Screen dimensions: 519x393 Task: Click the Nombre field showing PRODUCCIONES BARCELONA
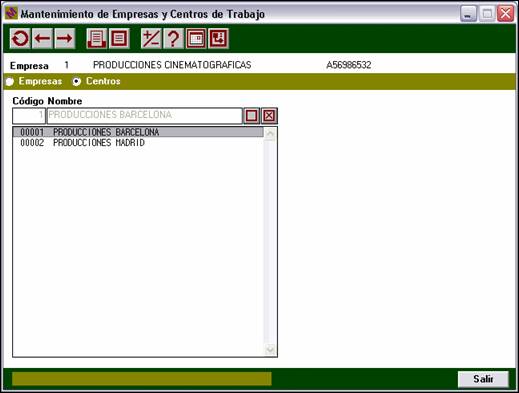coord(145,116)
